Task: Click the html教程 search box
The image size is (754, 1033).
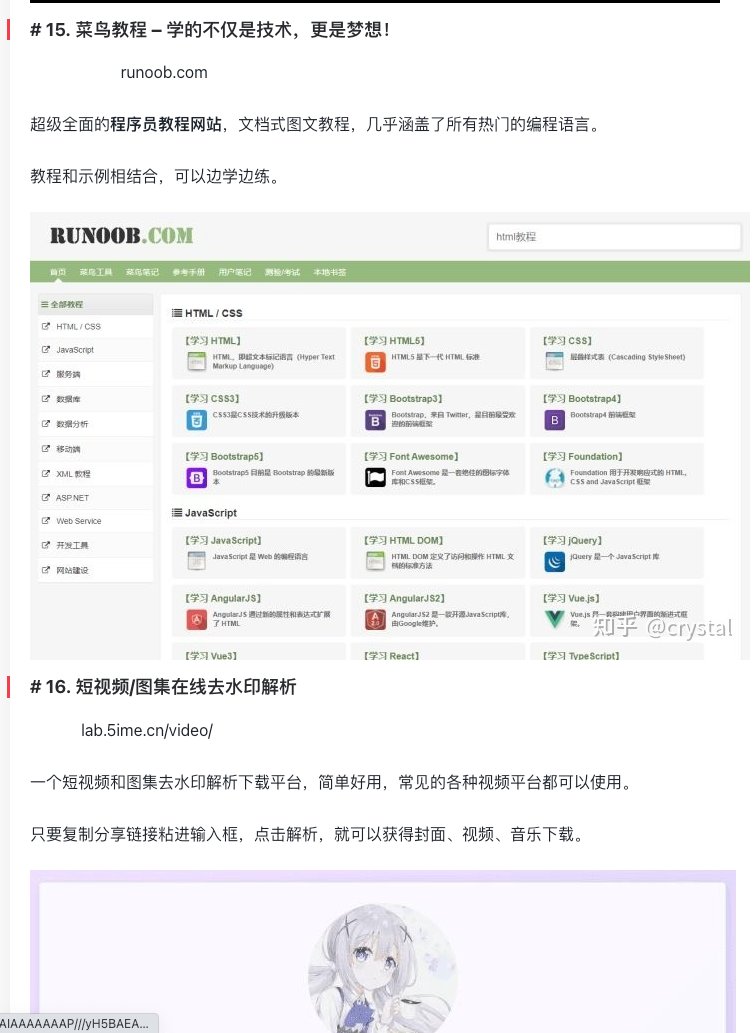Action: coord(614,237)
